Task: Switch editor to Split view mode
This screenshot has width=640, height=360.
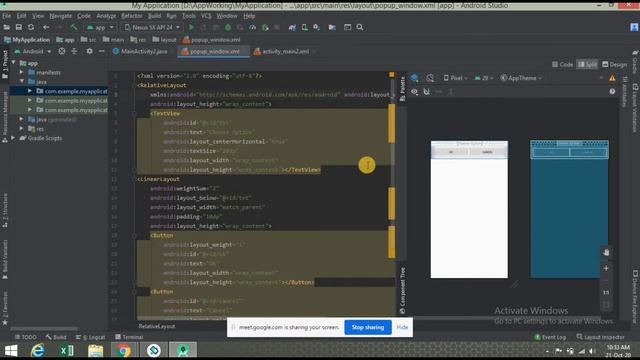Action: click(x=587, y=64)
